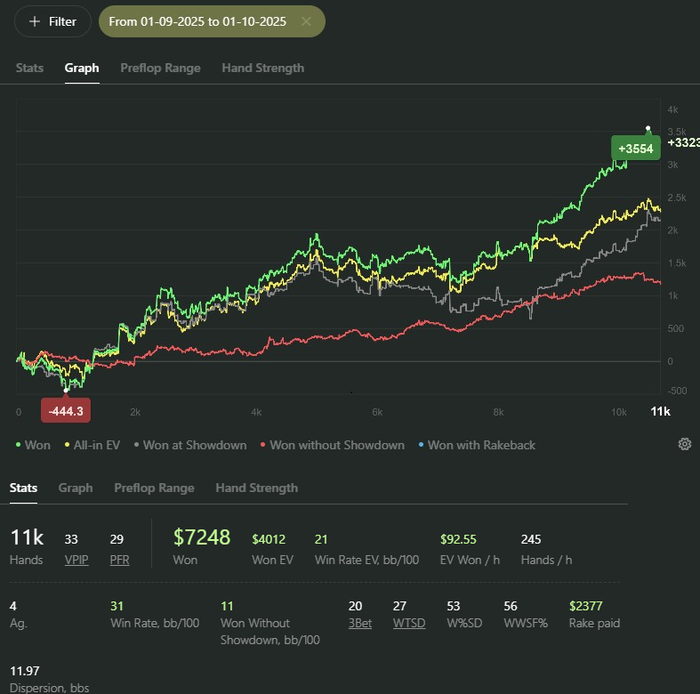Image resolution: width=700 pixels, height=694 pixels.
Task: Click the underlined 3Bet stat label
Action: (355, 623)
